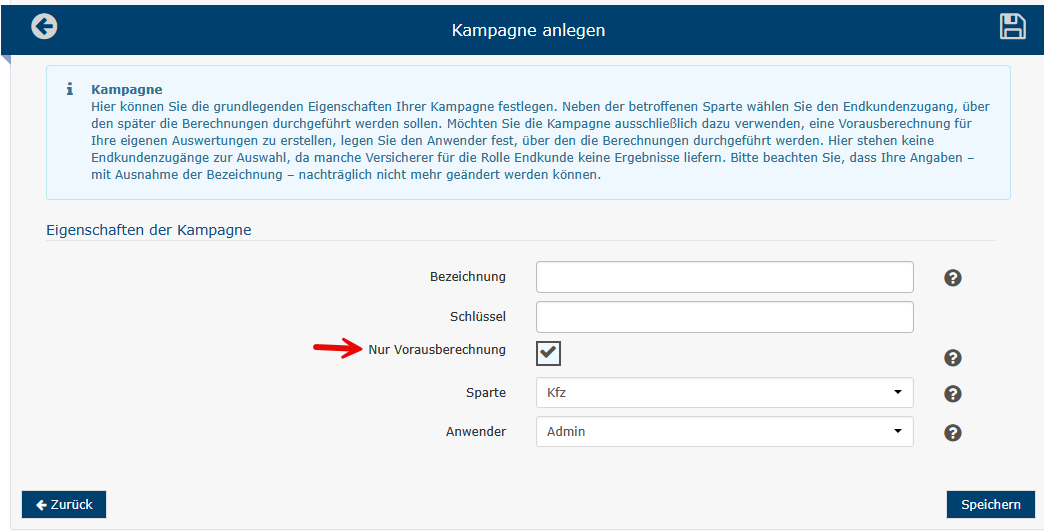The width and height of the screenshot is (1044, 531).
Task: Click the Nur Vorausberechnung label text
Action: click(x=436, y=350)
